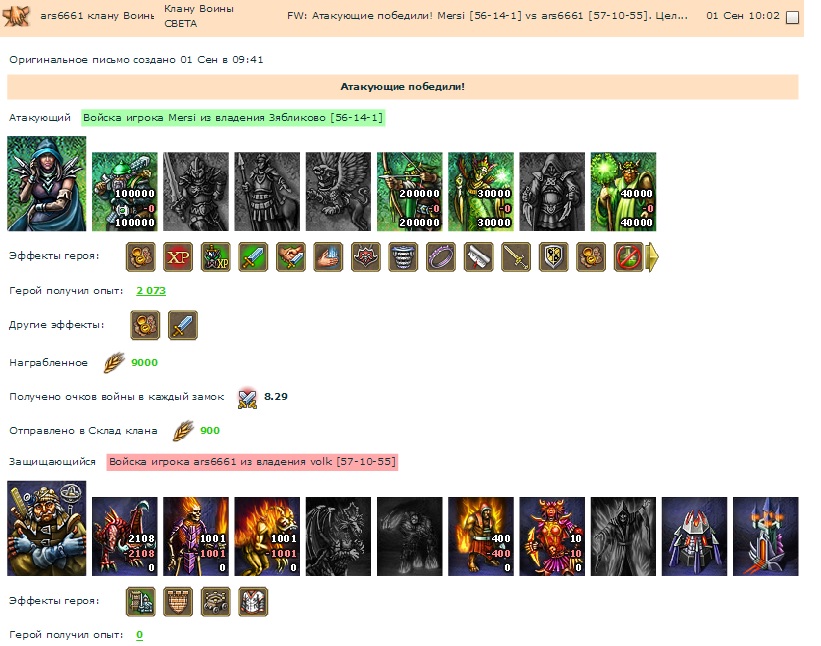Expand hero effects with the yellow arrow
Image resolution: width=821 pixels, height=646 pixels.
click(652, 257)
